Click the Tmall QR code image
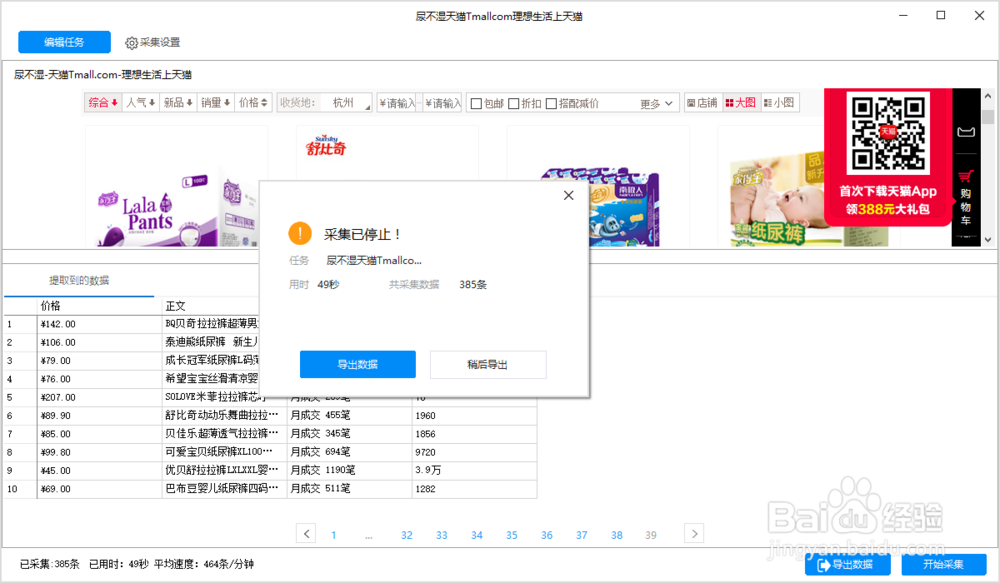Viewport: 1000px width, 583px height. tap(888, 133)
